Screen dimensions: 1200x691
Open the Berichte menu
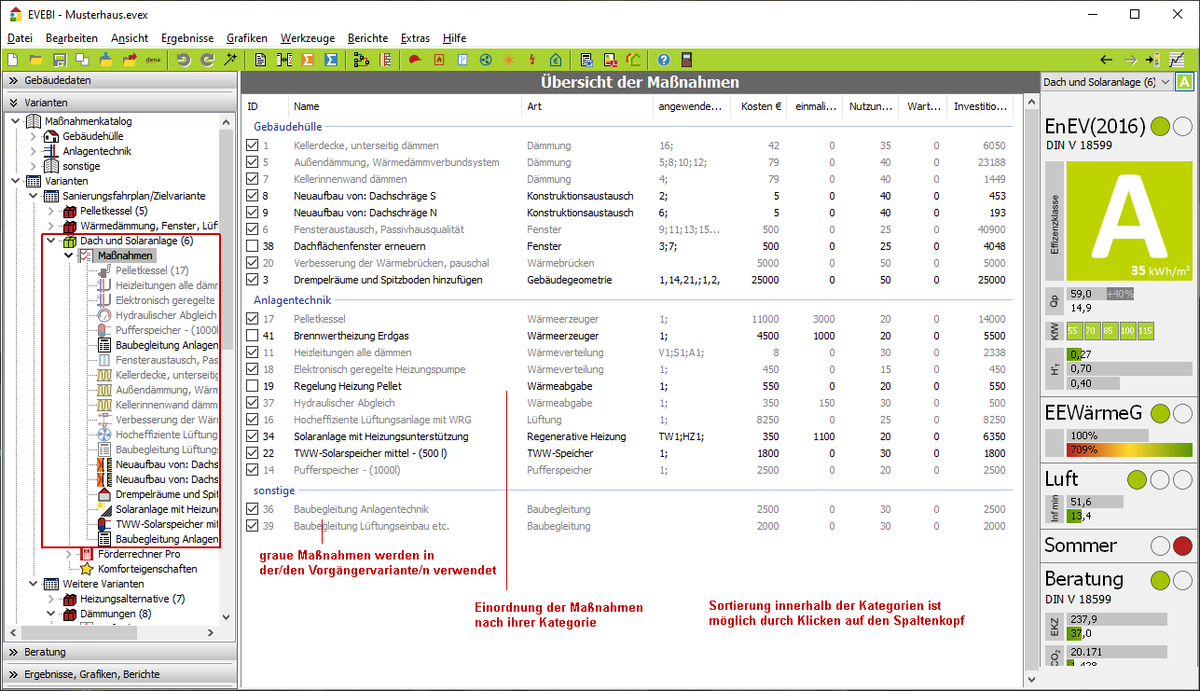tap(368, 38)
